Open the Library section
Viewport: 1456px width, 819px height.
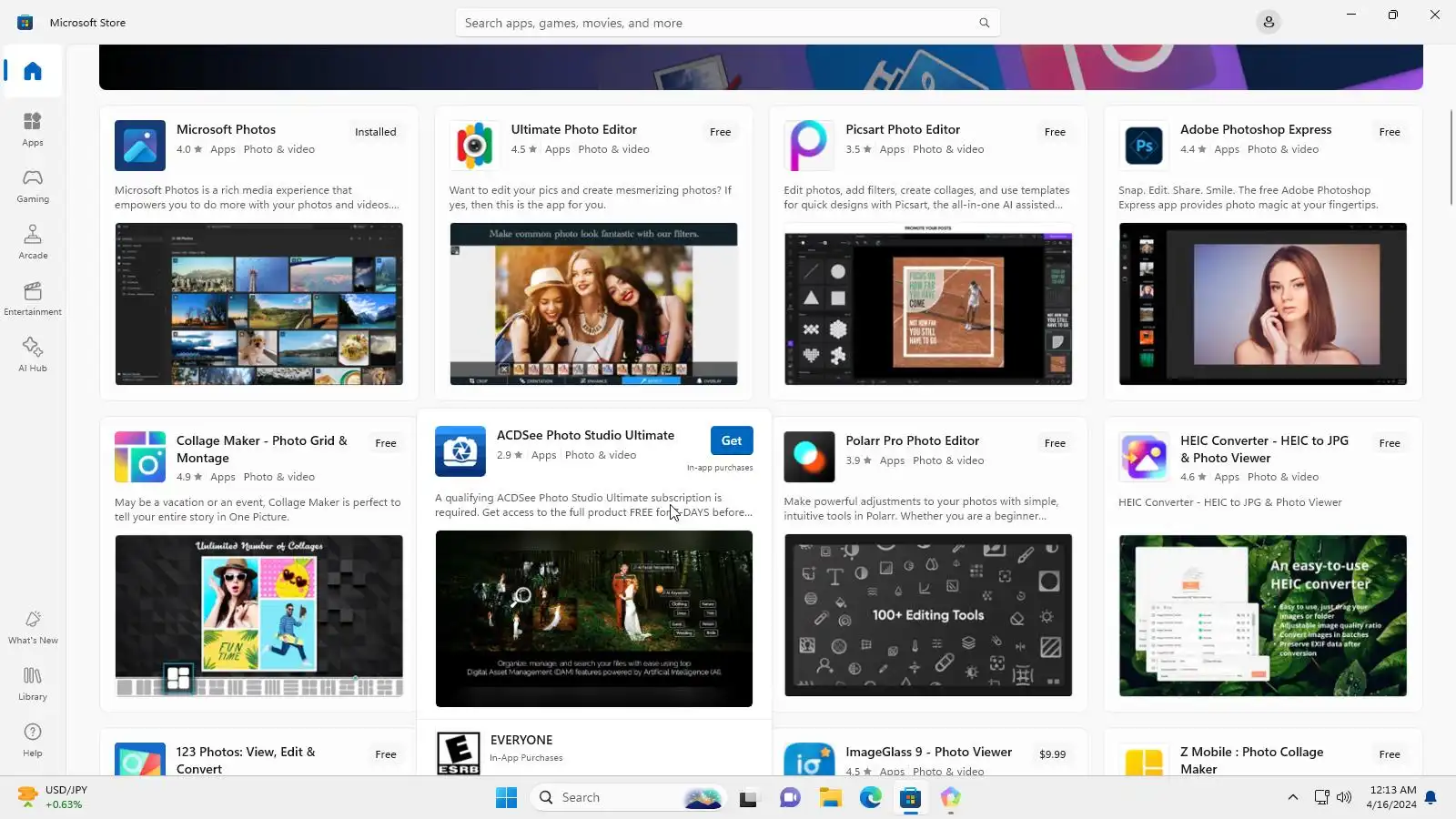(33, 683)
